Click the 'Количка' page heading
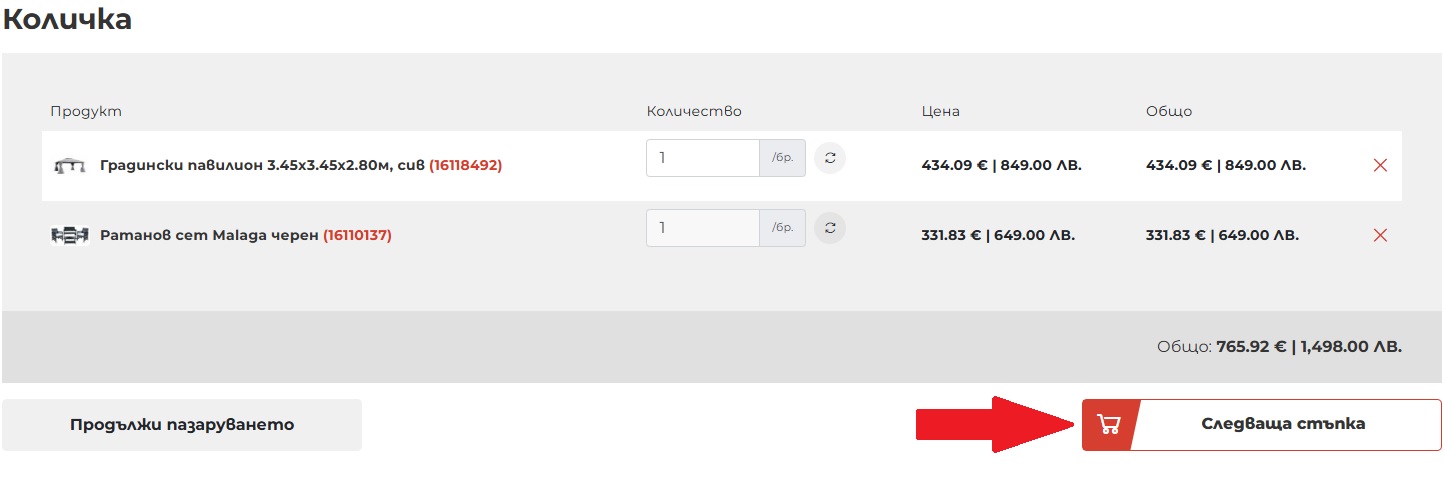This screenshot has width=1444, height=489. pyautogui.click(x=67, y=18)
